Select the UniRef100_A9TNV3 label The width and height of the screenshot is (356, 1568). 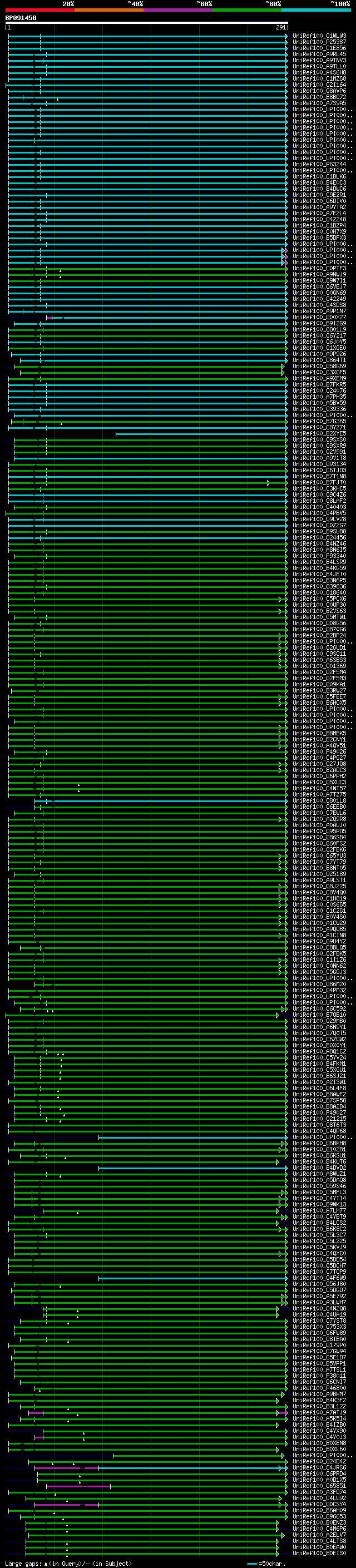tap(319, 60)
